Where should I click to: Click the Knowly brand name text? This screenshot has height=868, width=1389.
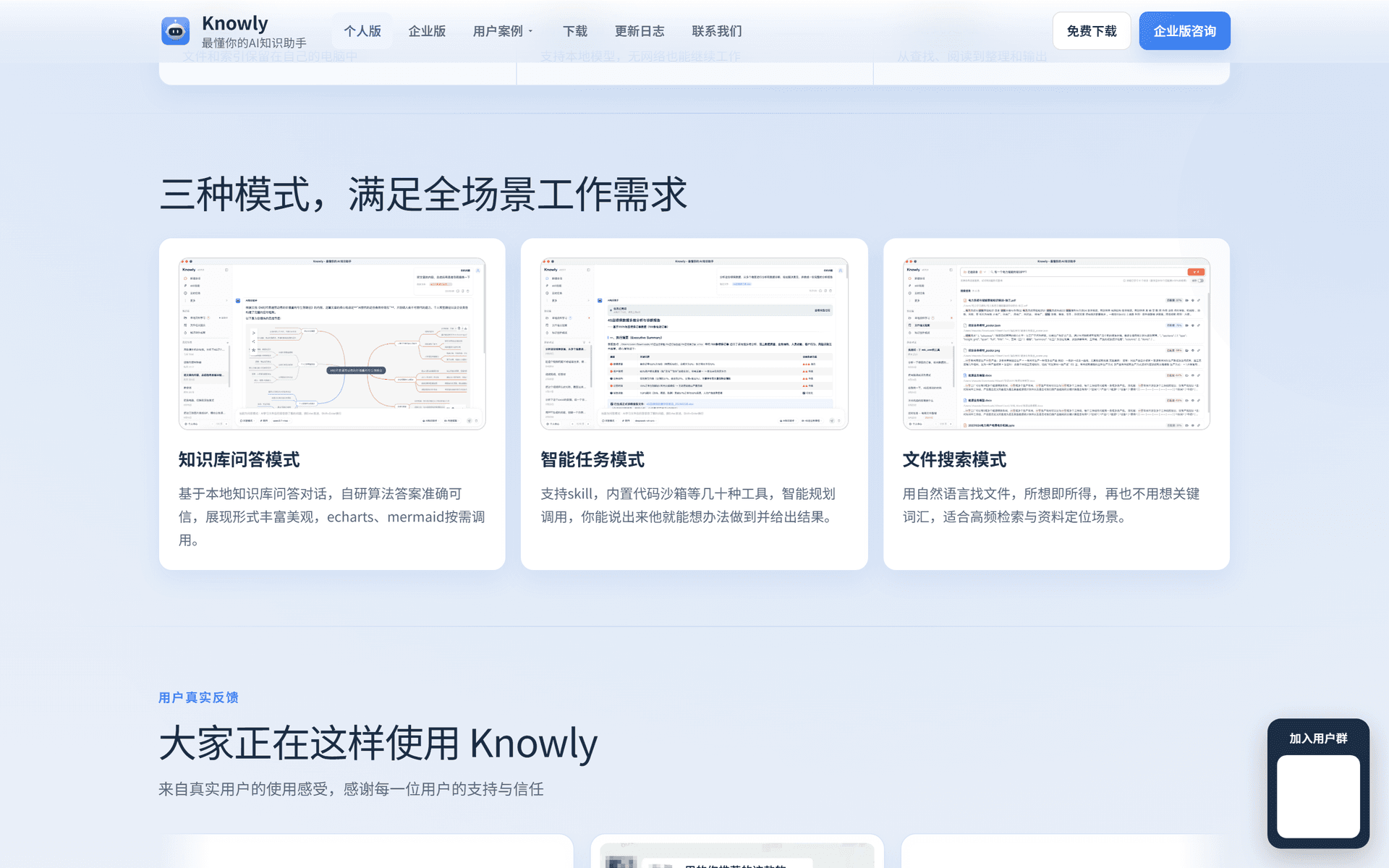[x=235, y=23]
